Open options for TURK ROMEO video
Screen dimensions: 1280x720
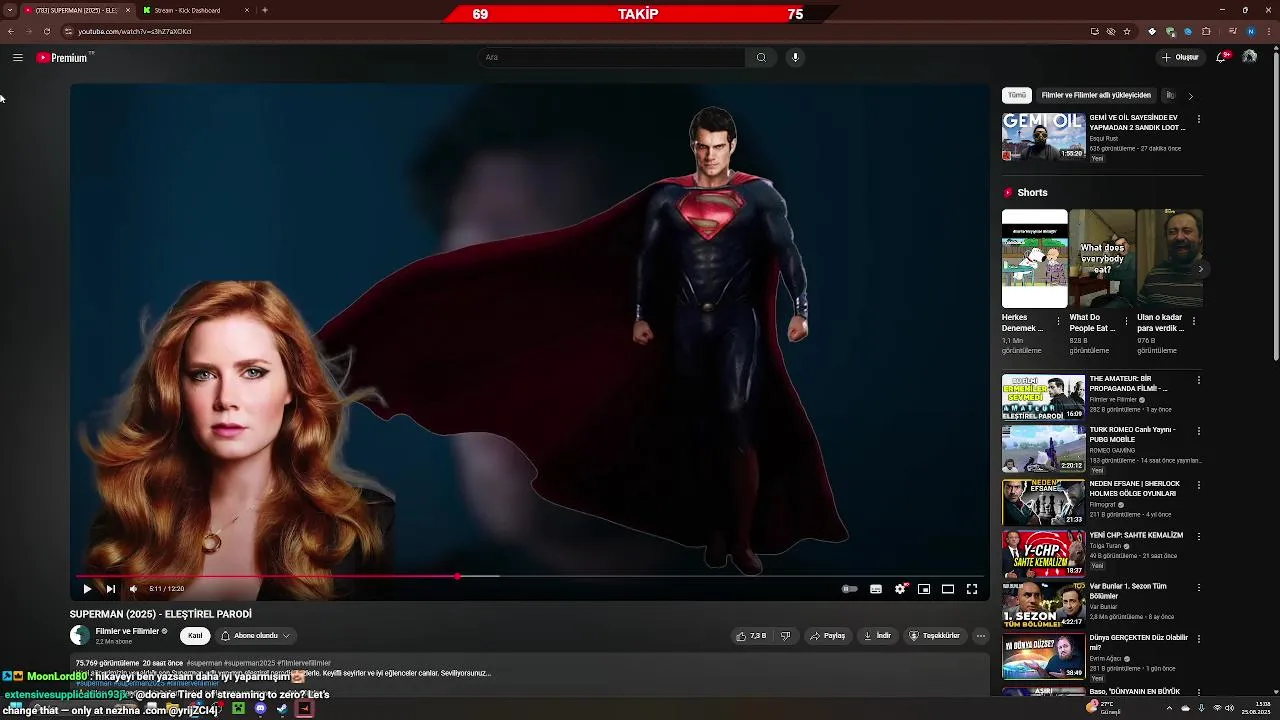tap(1198, 431)
